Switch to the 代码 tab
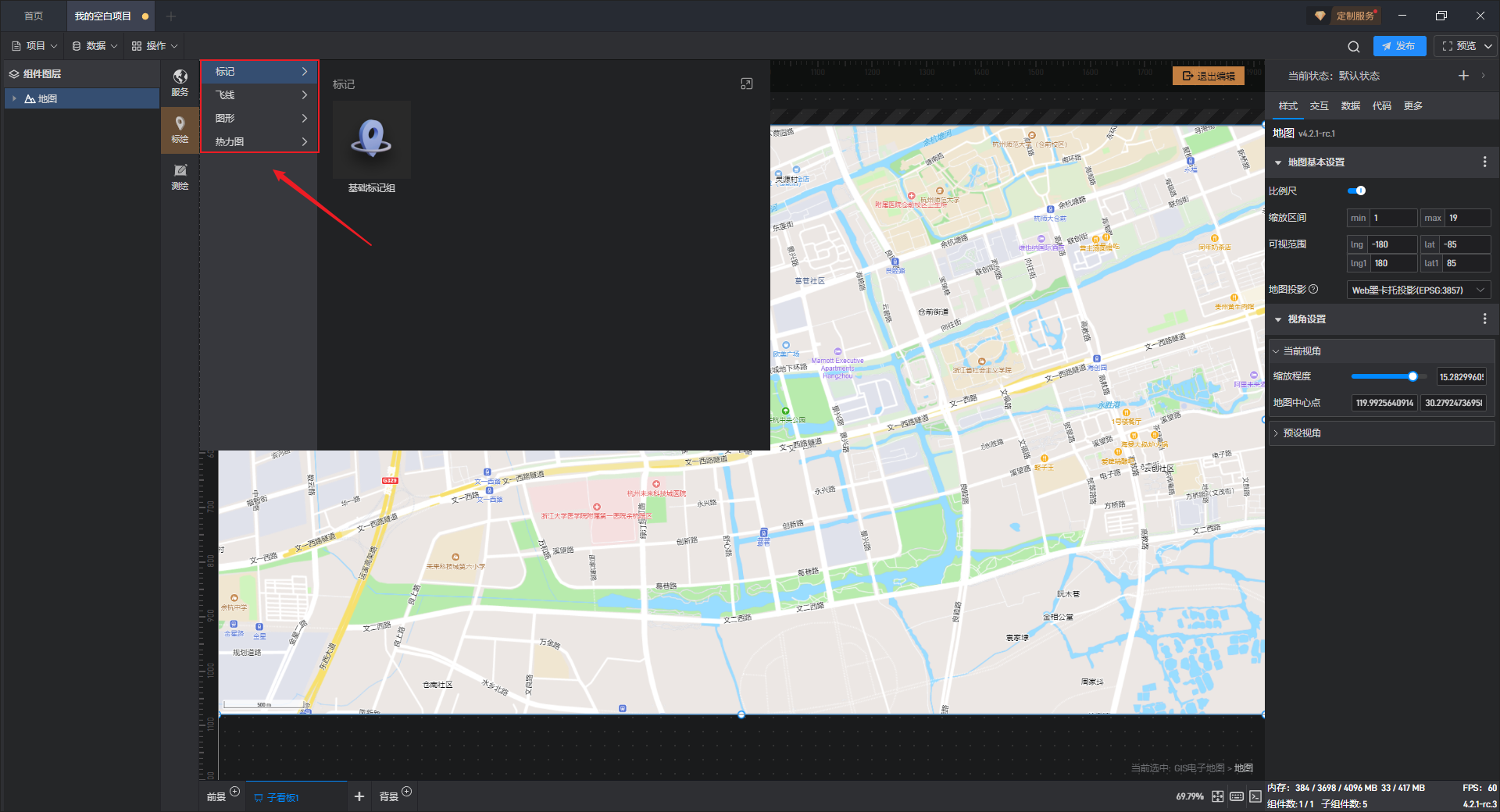 (1382, 106)
